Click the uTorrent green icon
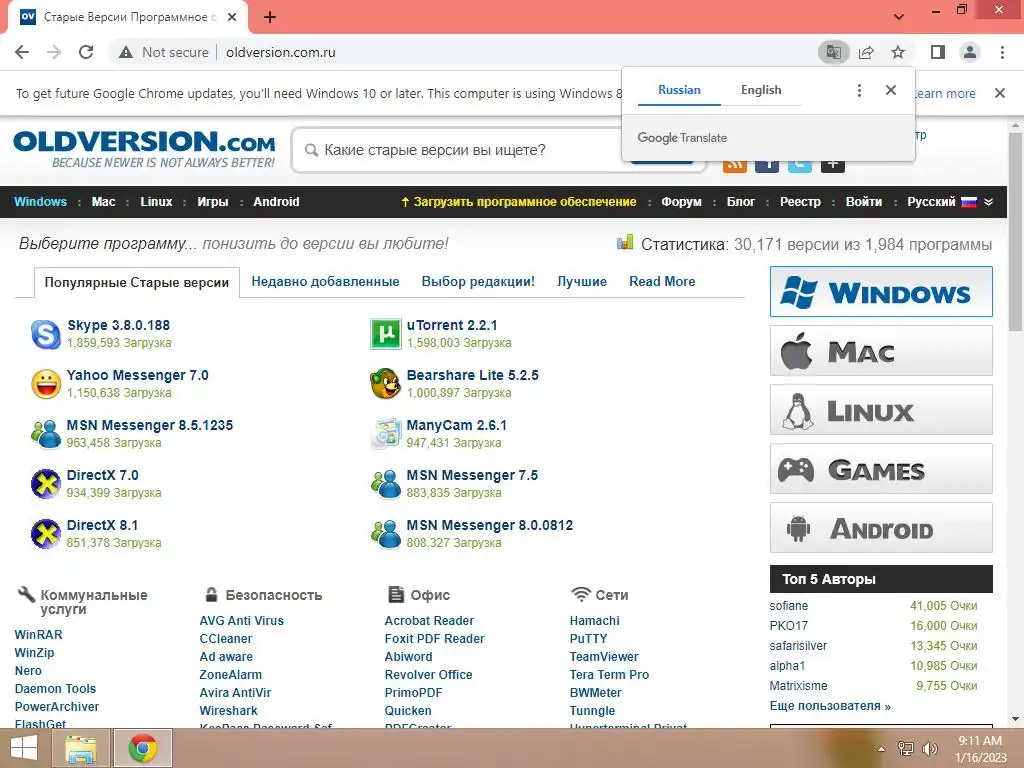1024x768 pixels. click(385, 334)
